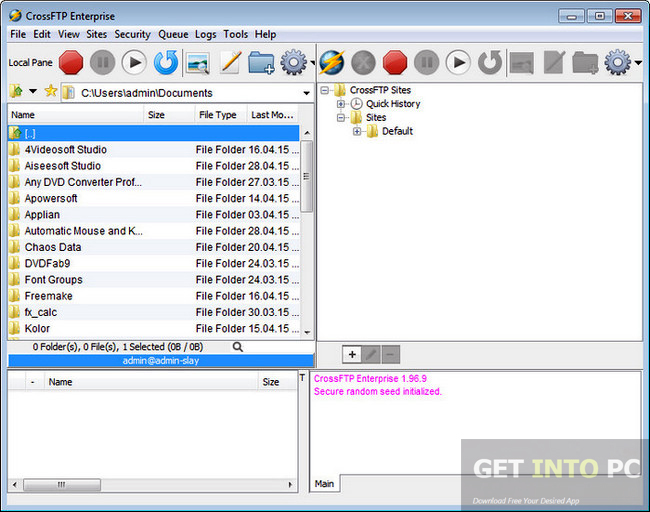
Task: Select the DVDFab9 folder
Action: 153,264
